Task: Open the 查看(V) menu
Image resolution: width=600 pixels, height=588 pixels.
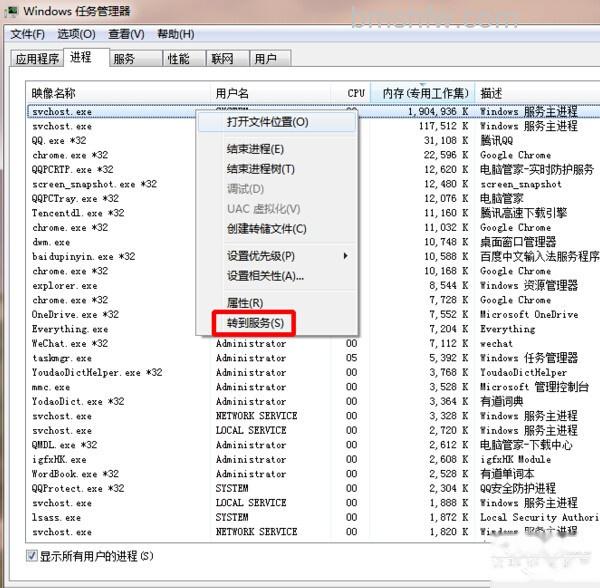Action: [x=126, y=34]
